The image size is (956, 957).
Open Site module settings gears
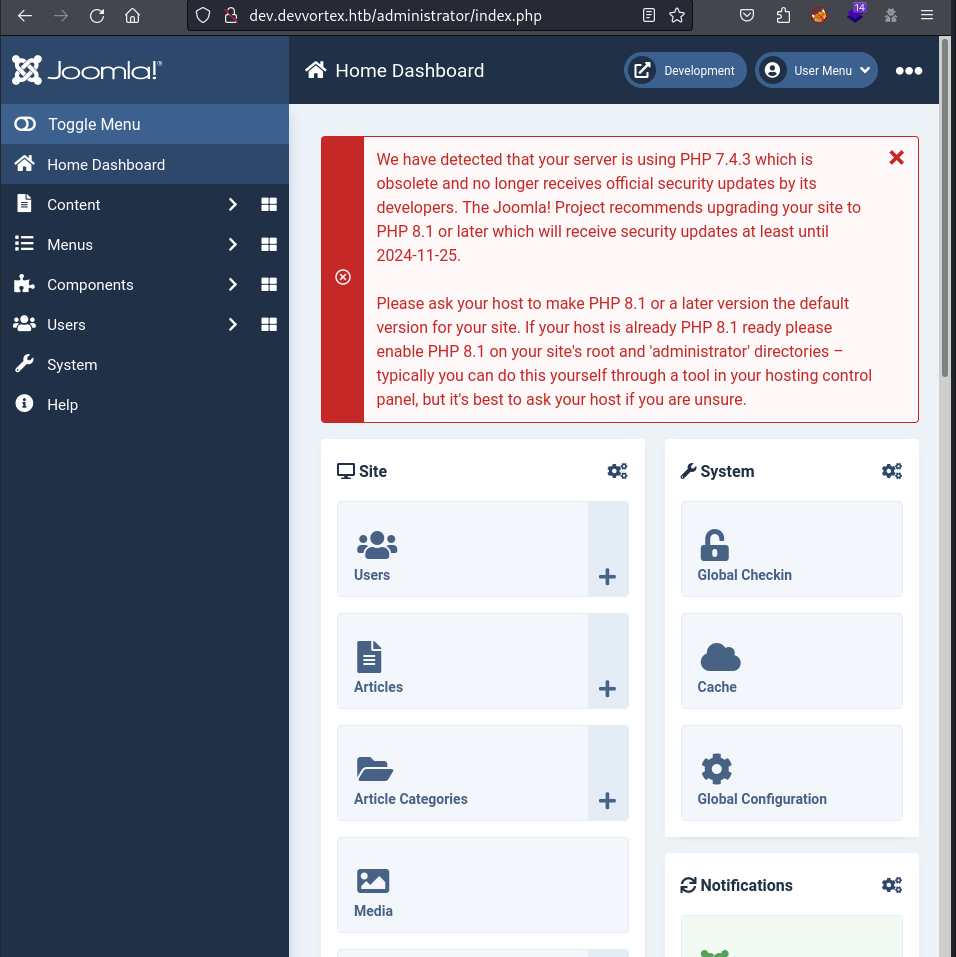point(617,471)
